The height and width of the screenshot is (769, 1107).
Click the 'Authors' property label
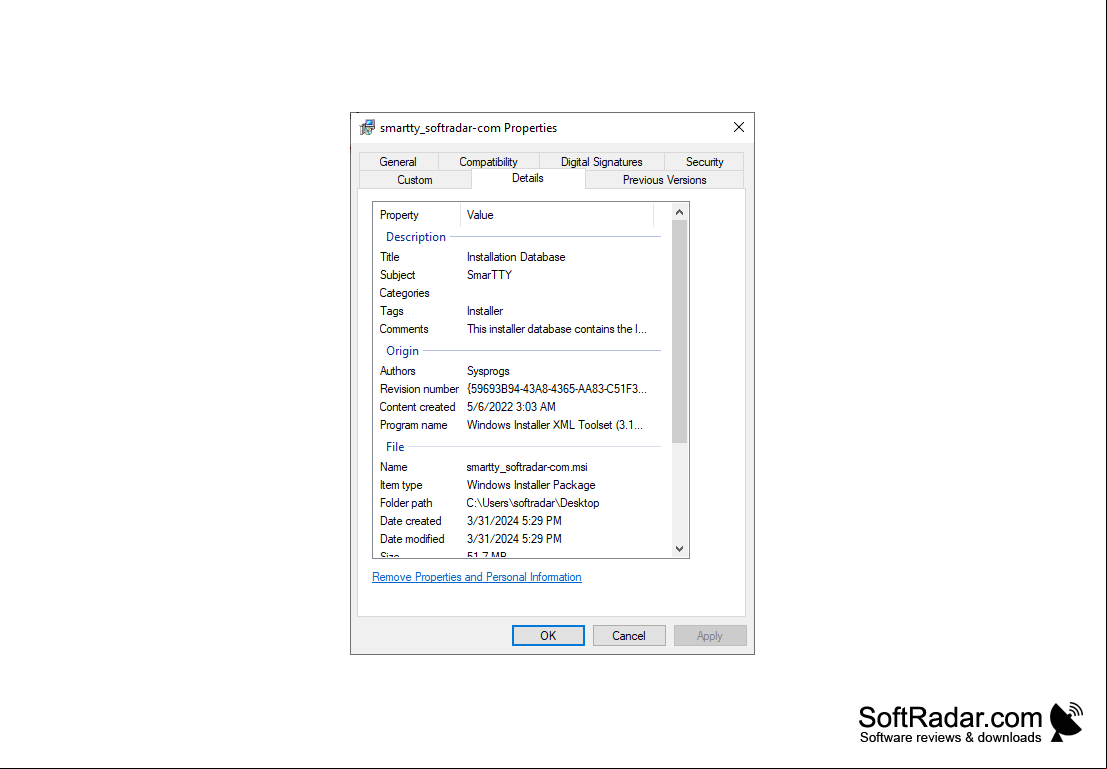click(397, 371)
